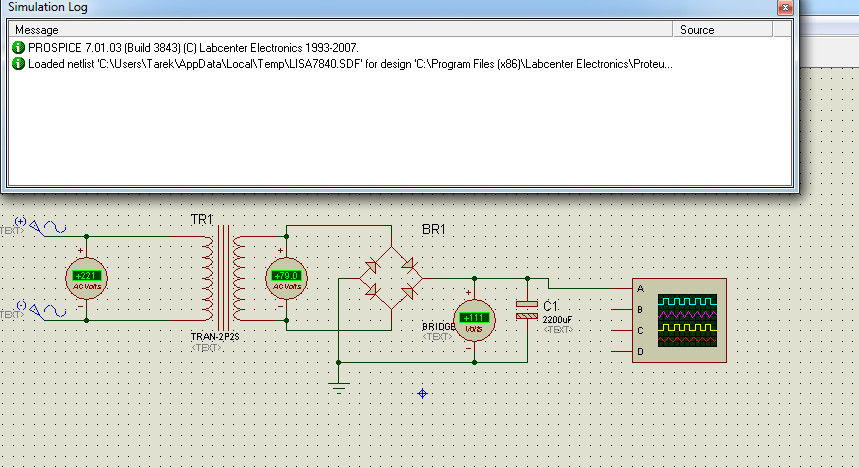859x468 pixels.
Task: Click oscilloscope channel D input pin
Action: click(622, 352)
